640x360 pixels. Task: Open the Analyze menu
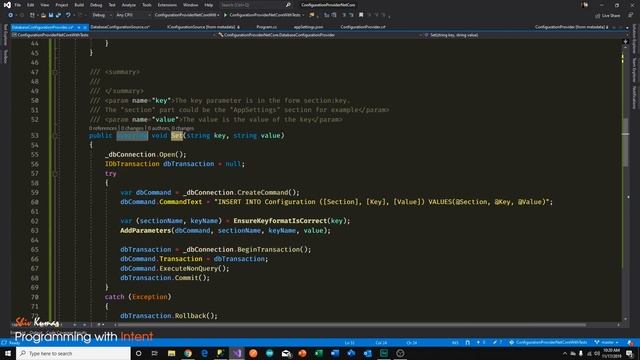129,5
